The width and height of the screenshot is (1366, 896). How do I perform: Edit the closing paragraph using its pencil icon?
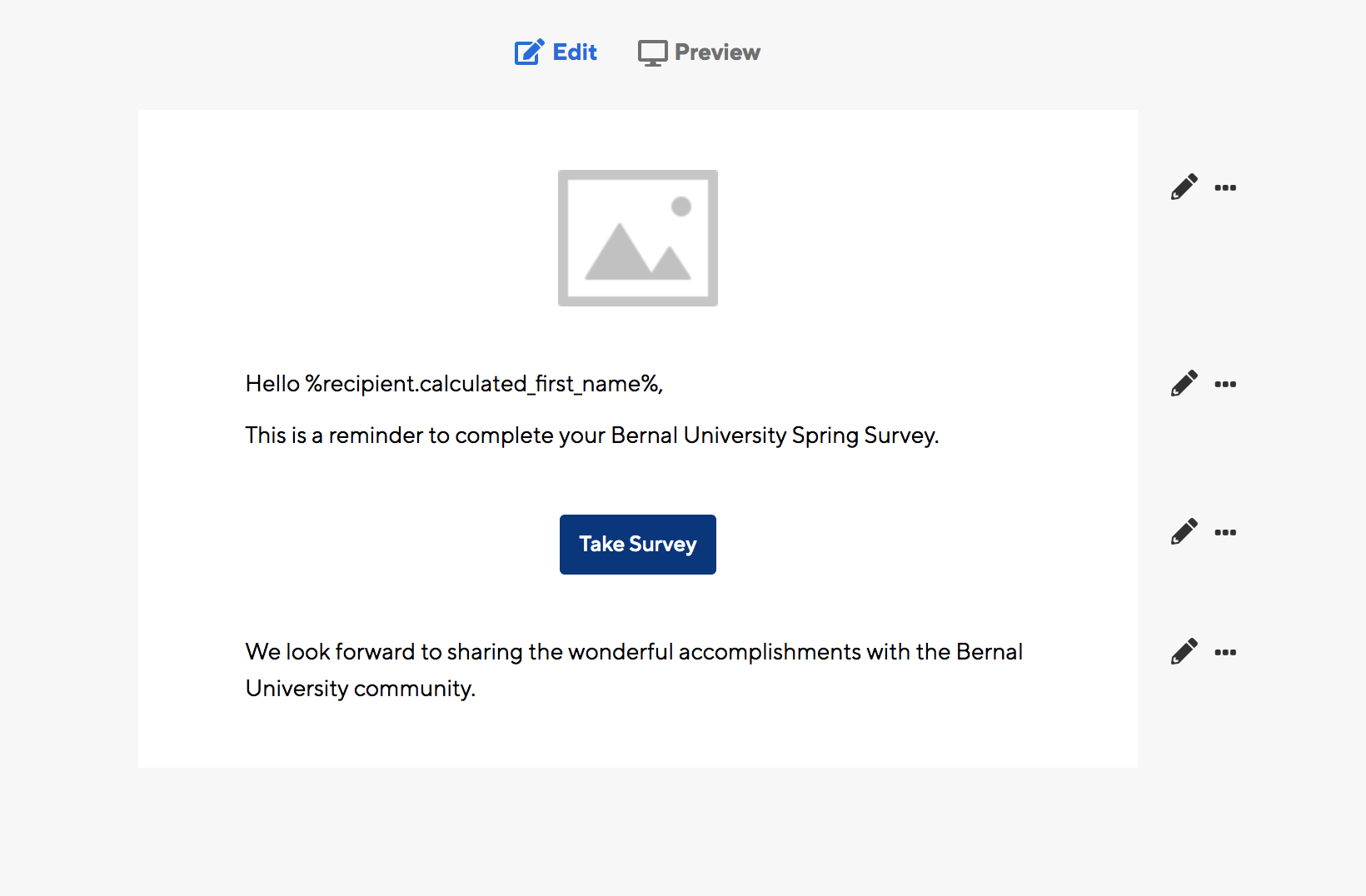click(x=1184, y=651)
